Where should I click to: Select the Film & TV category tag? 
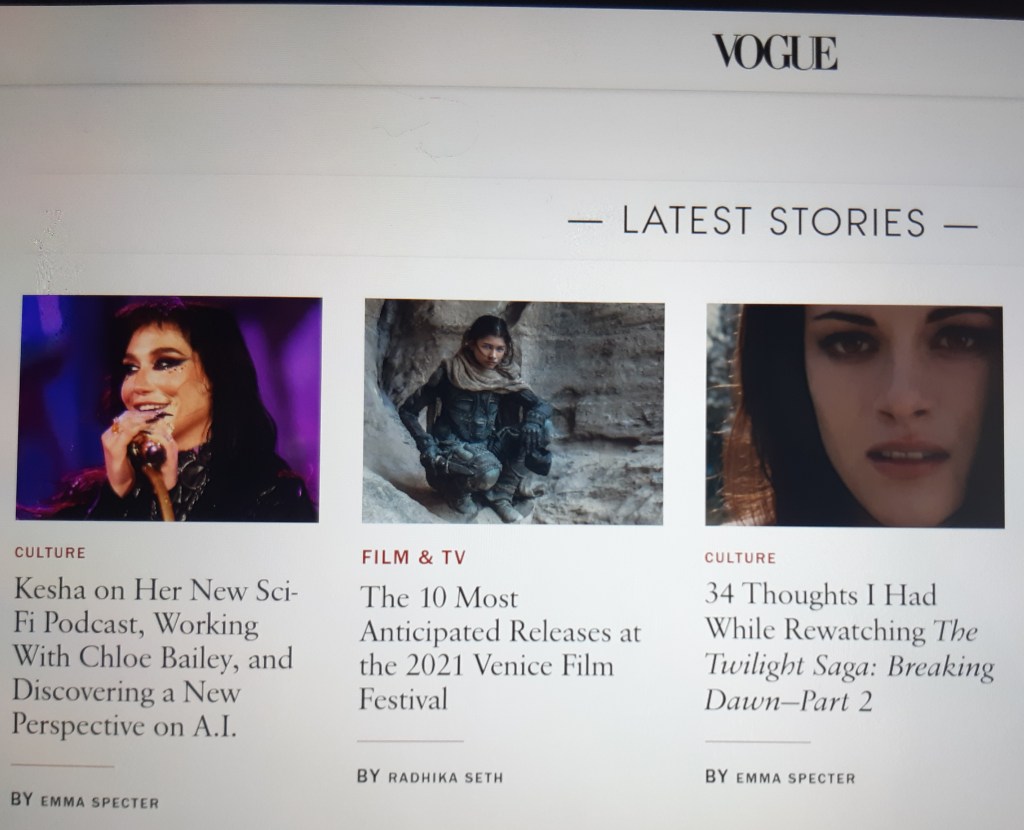(x=414, y=557)
